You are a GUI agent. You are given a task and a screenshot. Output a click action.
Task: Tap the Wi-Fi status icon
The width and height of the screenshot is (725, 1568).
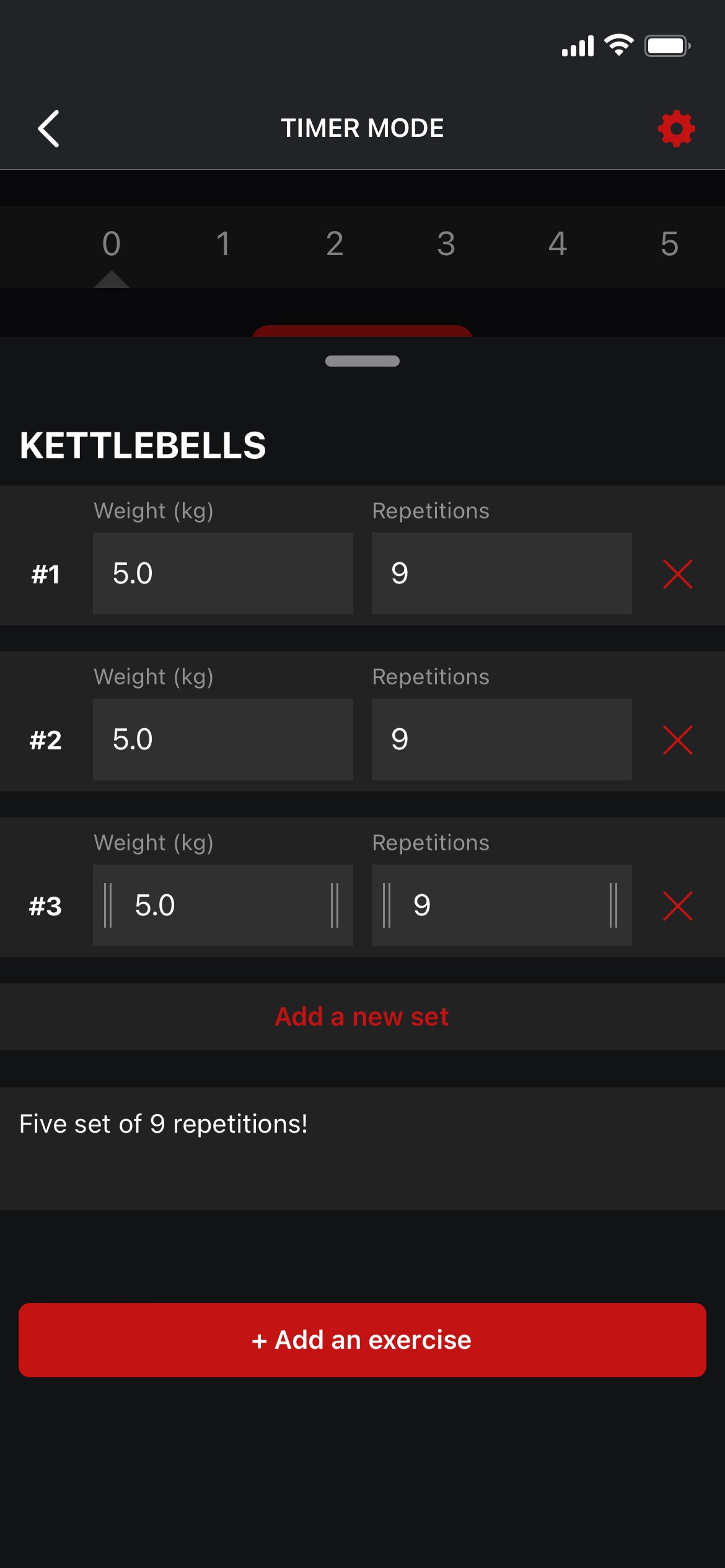(x=618, y=46)
